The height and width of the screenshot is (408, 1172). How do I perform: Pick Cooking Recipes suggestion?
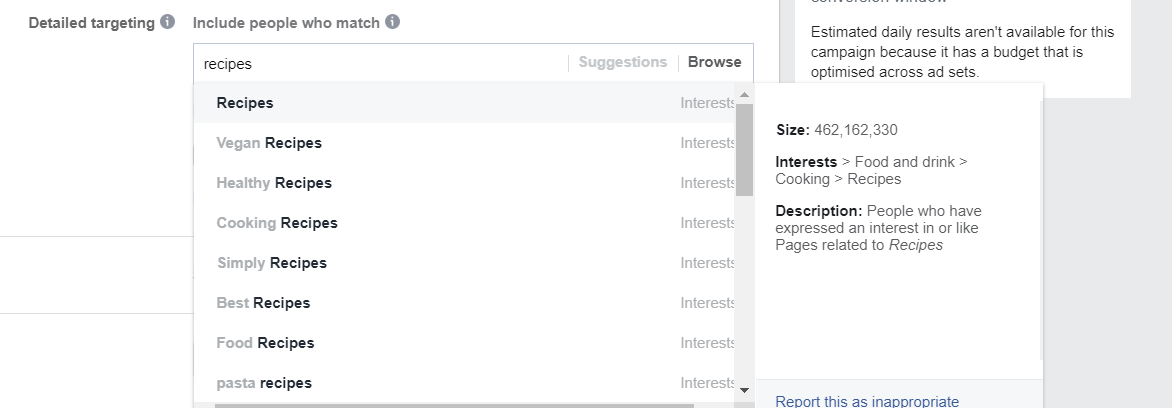coord(464,223)
